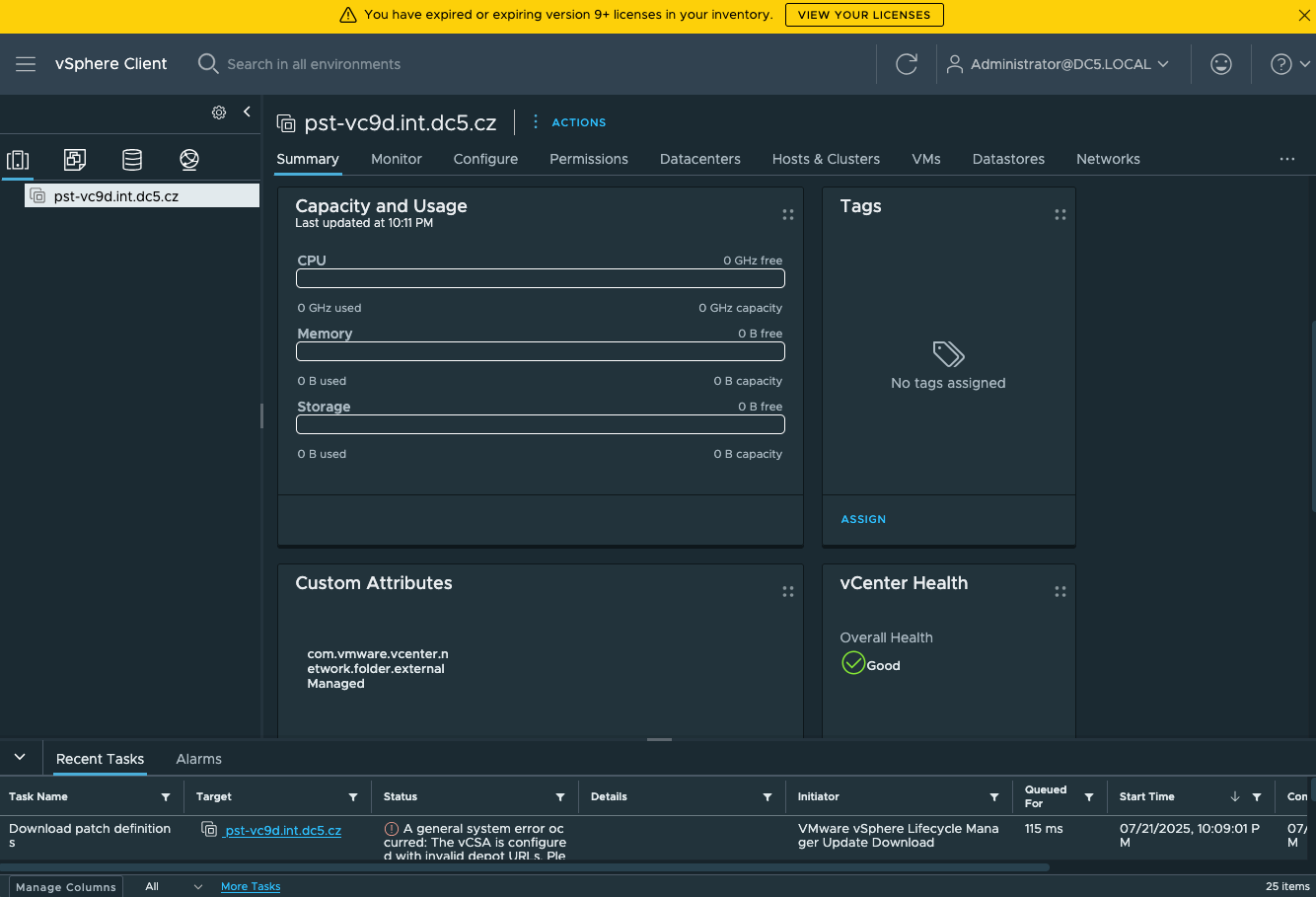Click the search magnifier icon
The height and width of the screenshot is (897, 1316).
208,64
